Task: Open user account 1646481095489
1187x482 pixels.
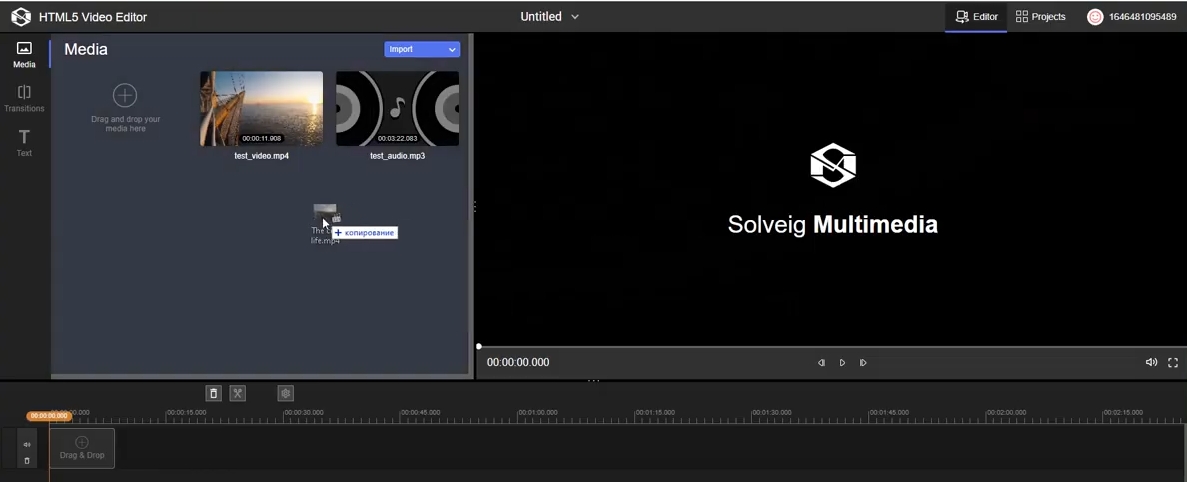Action: pos(1132,17)
